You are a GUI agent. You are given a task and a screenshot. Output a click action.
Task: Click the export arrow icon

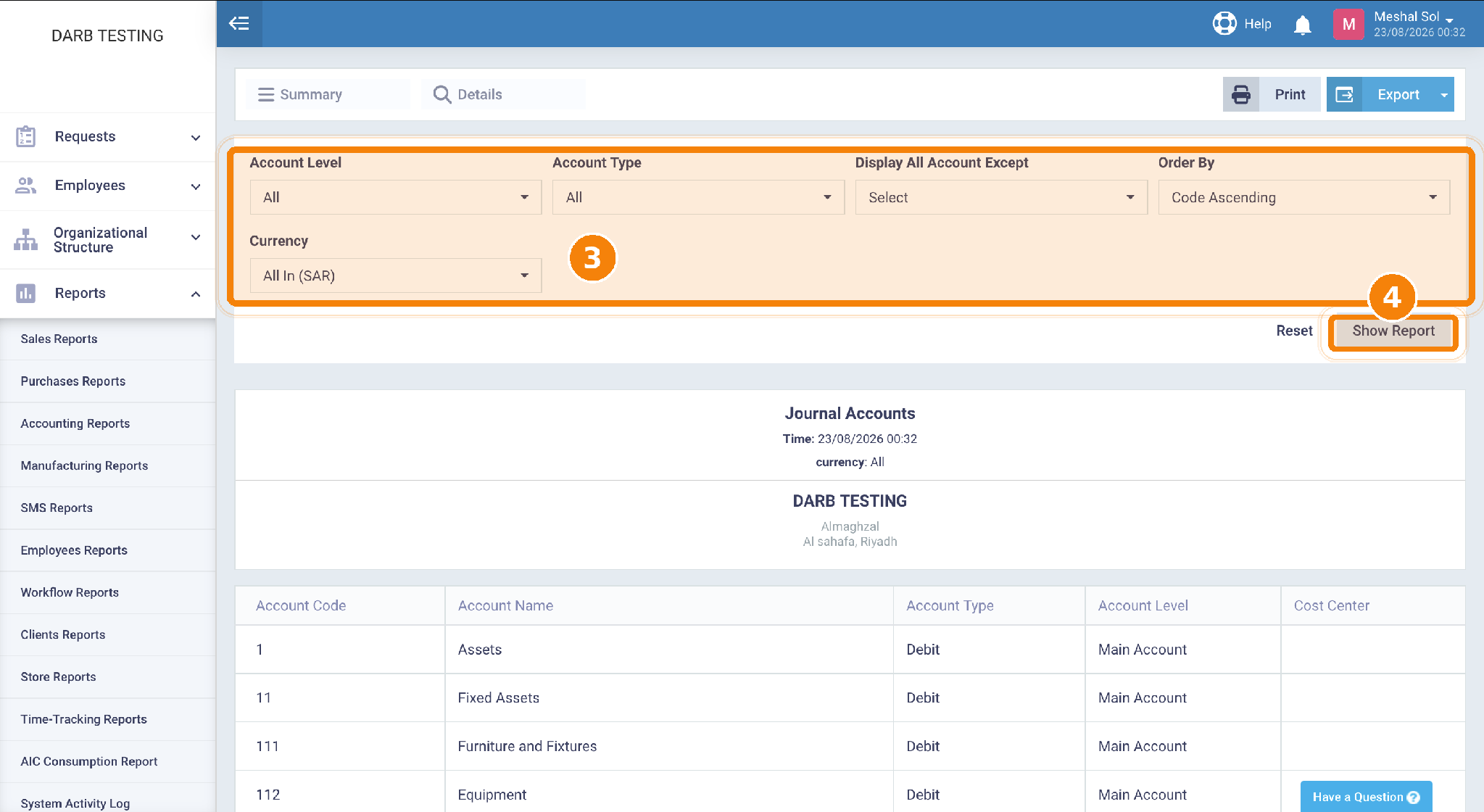[1345, 94]
